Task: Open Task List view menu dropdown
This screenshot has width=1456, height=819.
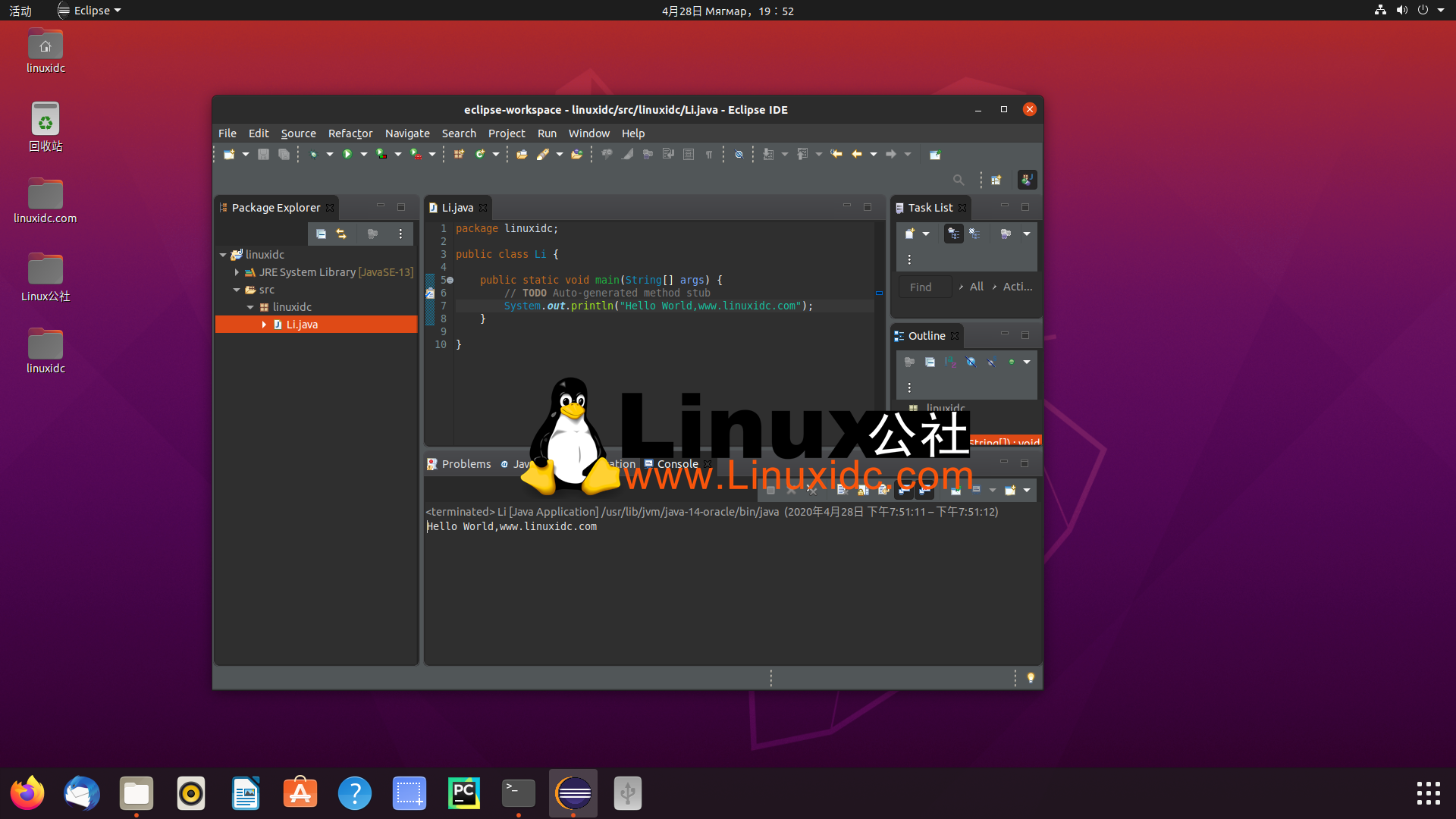Action: coord(1027,234)
